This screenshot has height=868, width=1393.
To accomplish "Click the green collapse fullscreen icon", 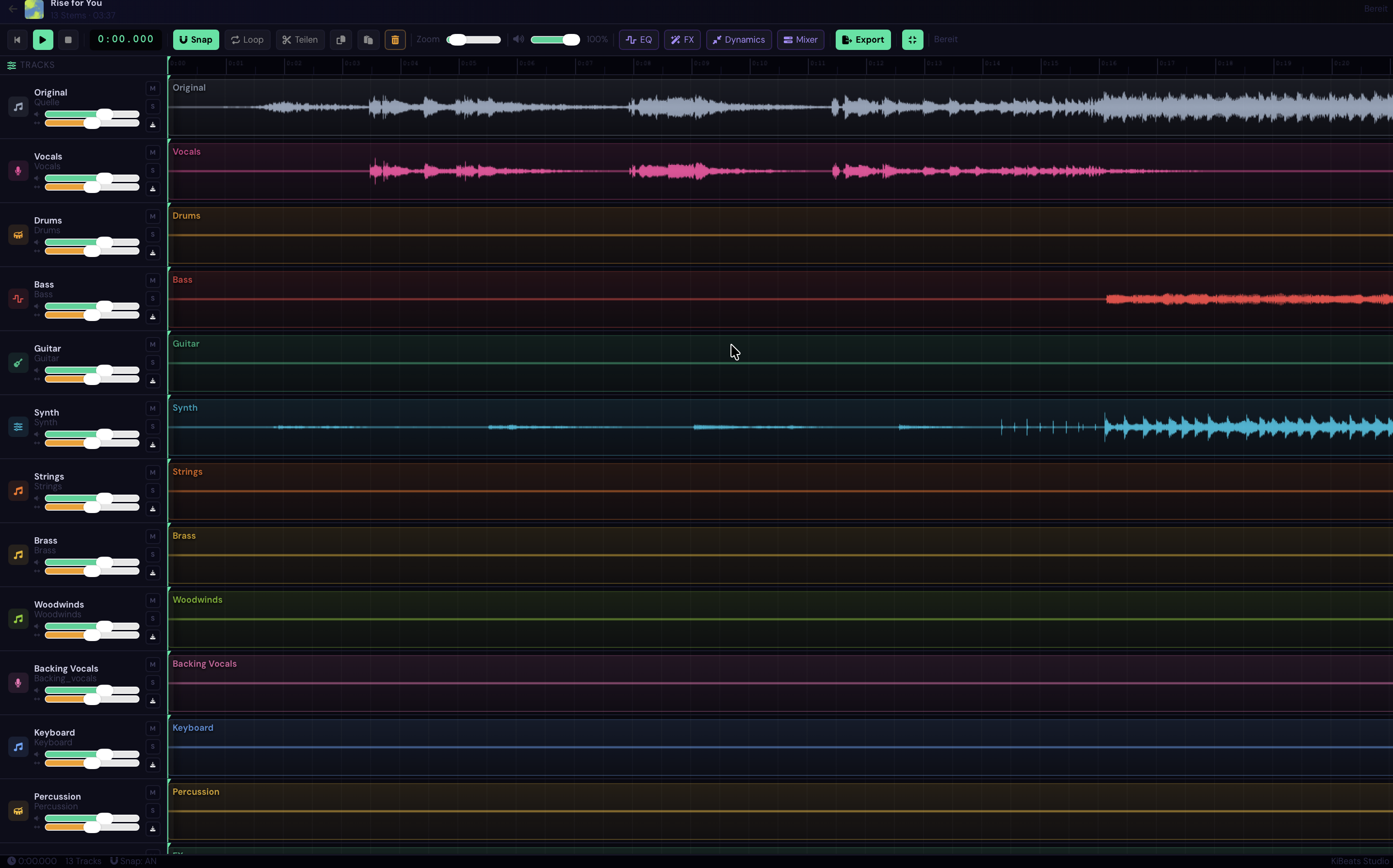I will pos(912,40).
